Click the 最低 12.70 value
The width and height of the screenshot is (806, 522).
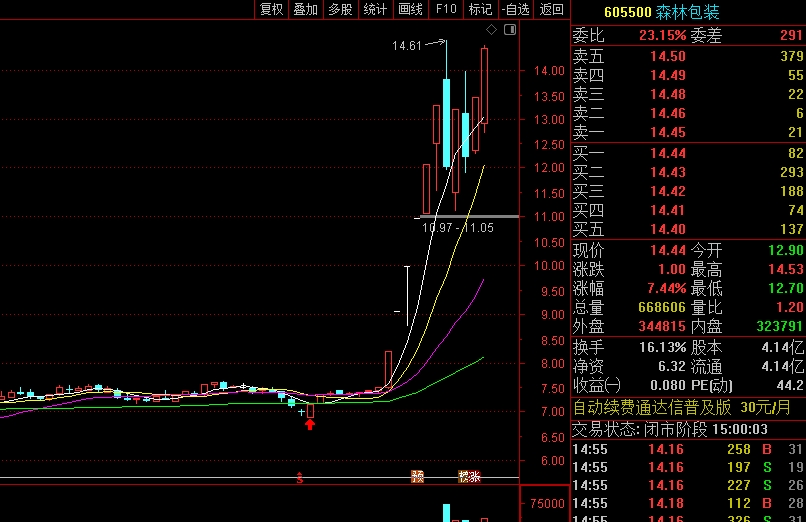(x=785, y=288)
